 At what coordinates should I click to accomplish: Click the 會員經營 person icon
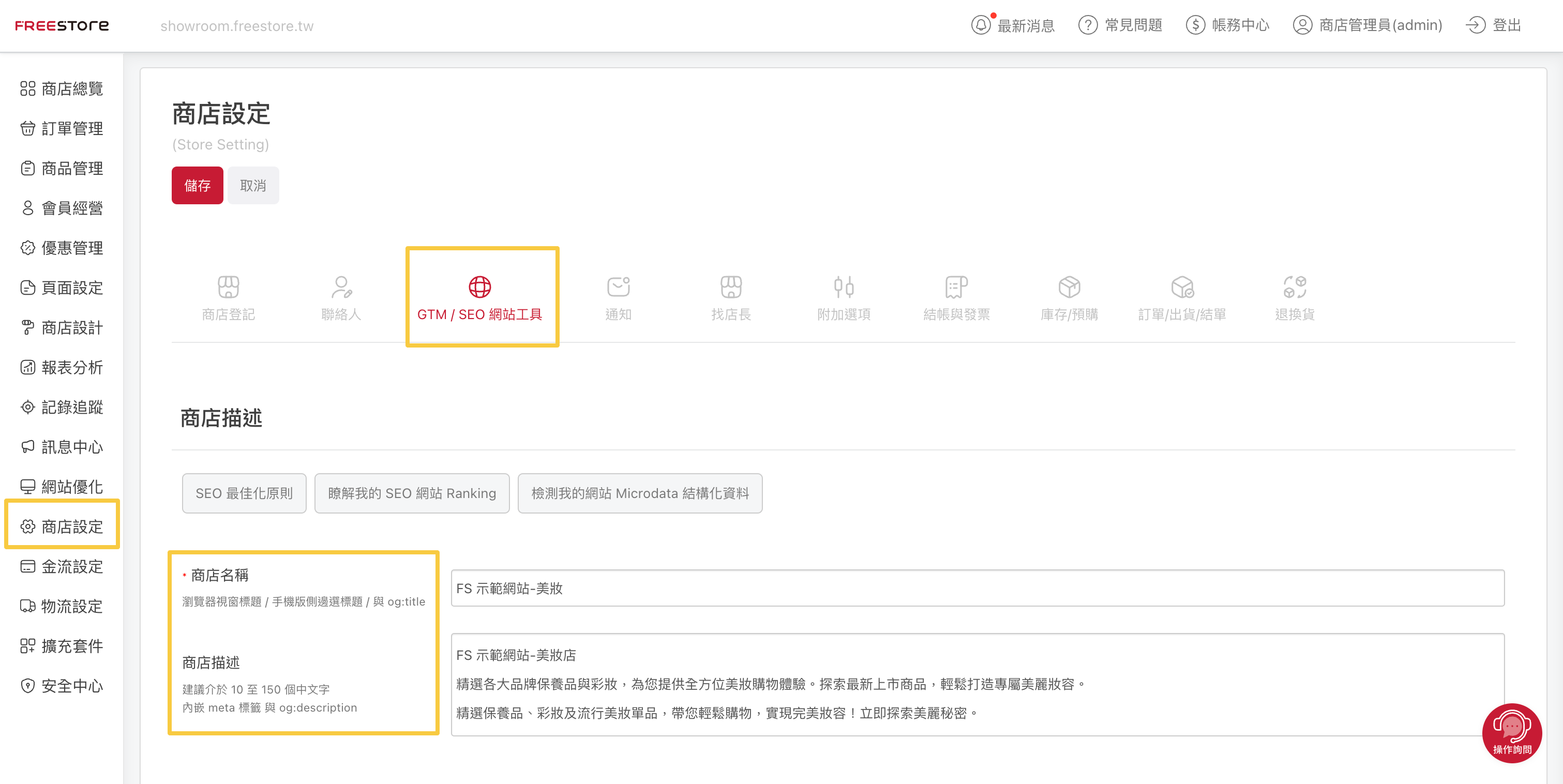tap(28, 208)
